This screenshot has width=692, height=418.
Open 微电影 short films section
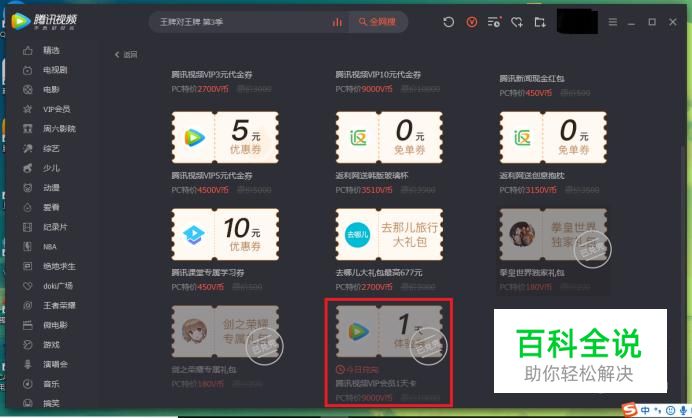coord(55,325)
